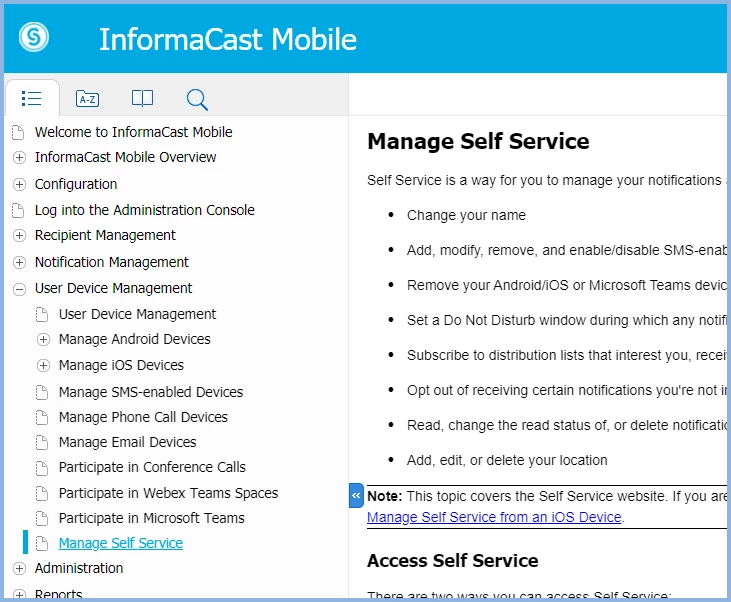731x602 pixels.
Task: Click the Access Self Service subheading
Action: (452, 560)
